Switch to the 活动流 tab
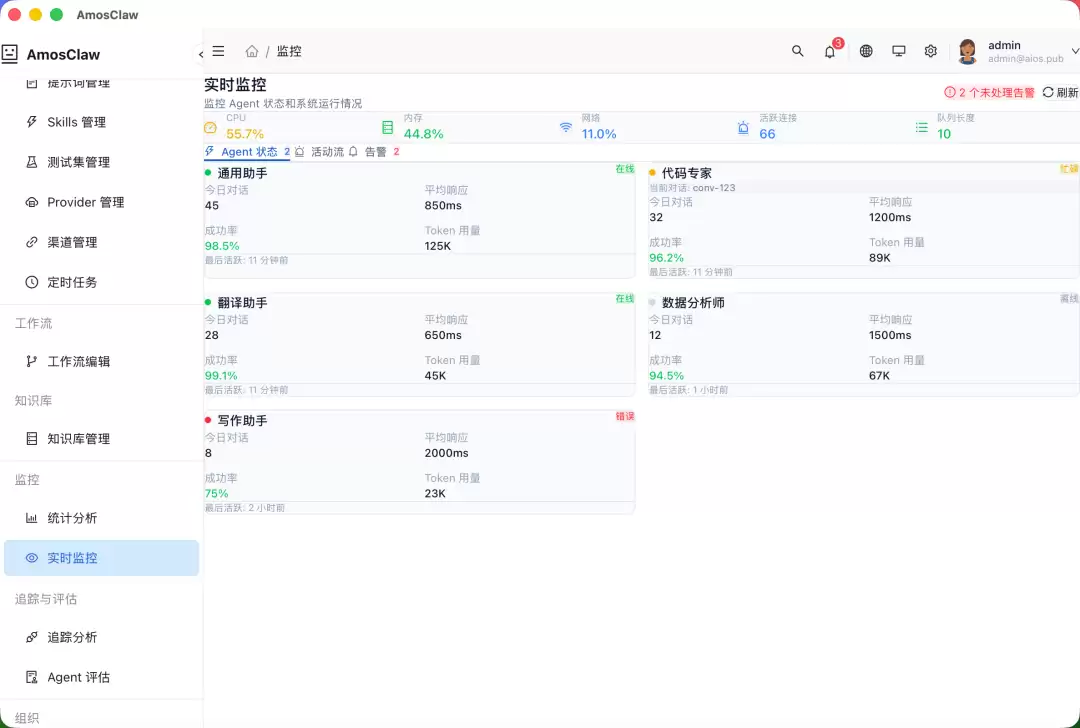Viewport: 1080px width, 728px height. (320, 152)
